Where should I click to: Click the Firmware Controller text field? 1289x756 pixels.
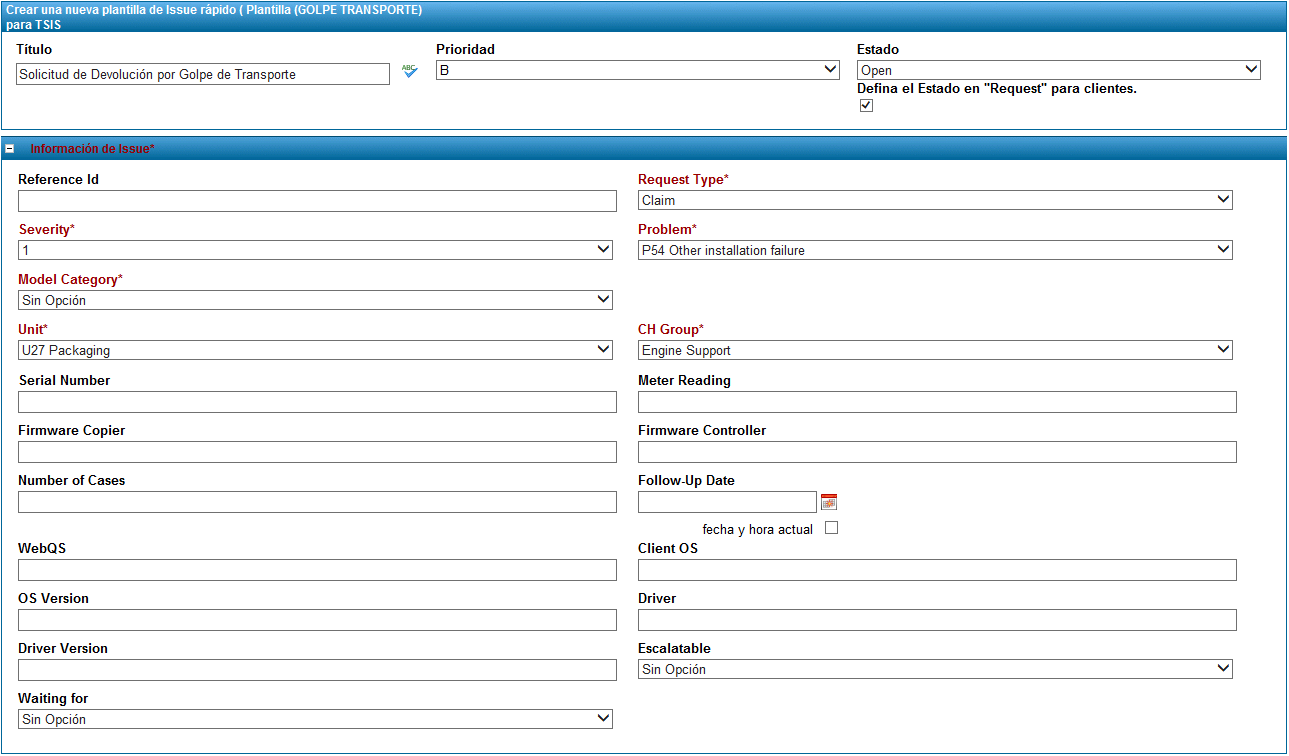coord(937,452)
